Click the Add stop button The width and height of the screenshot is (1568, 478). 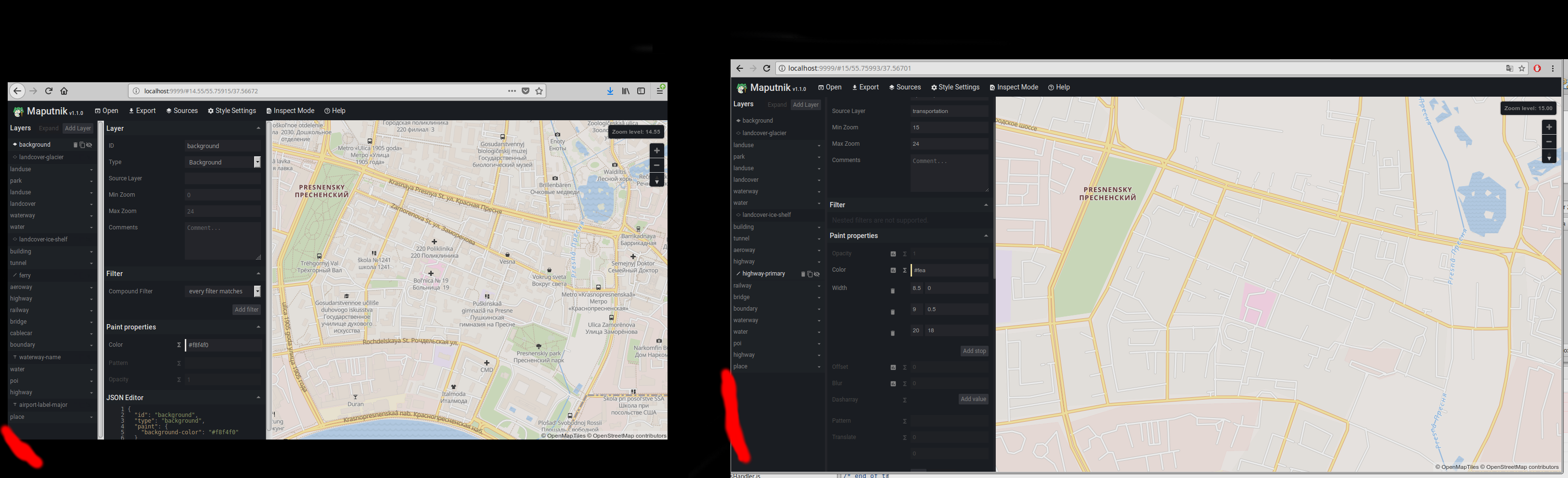(x=975, y=351)
